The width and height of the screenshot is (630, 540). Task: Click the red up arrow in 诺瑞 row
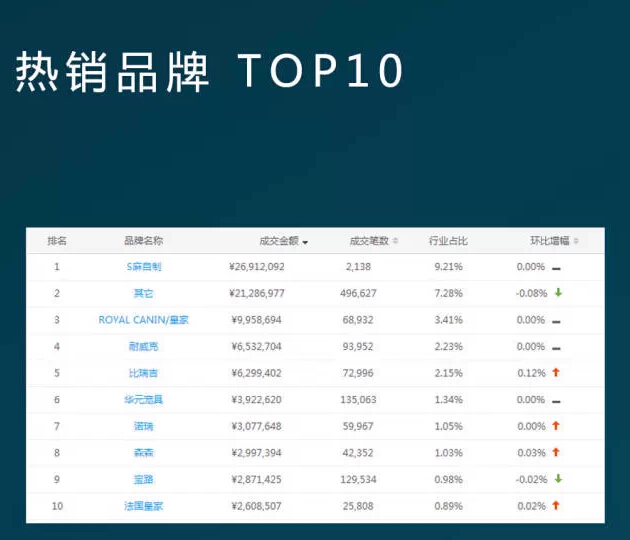pos(556,425)
